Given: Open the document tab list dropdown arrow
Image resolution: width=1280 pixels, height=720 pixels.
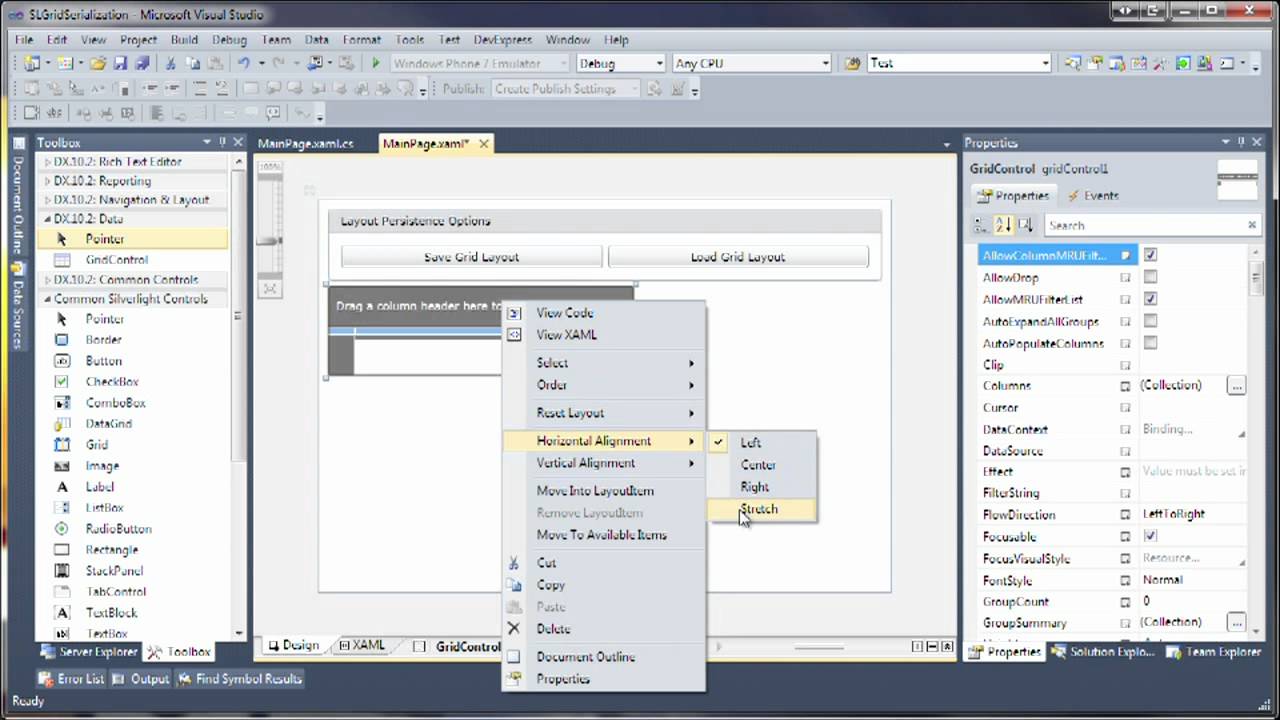Looking at the screenshot, I should [946, 145].
